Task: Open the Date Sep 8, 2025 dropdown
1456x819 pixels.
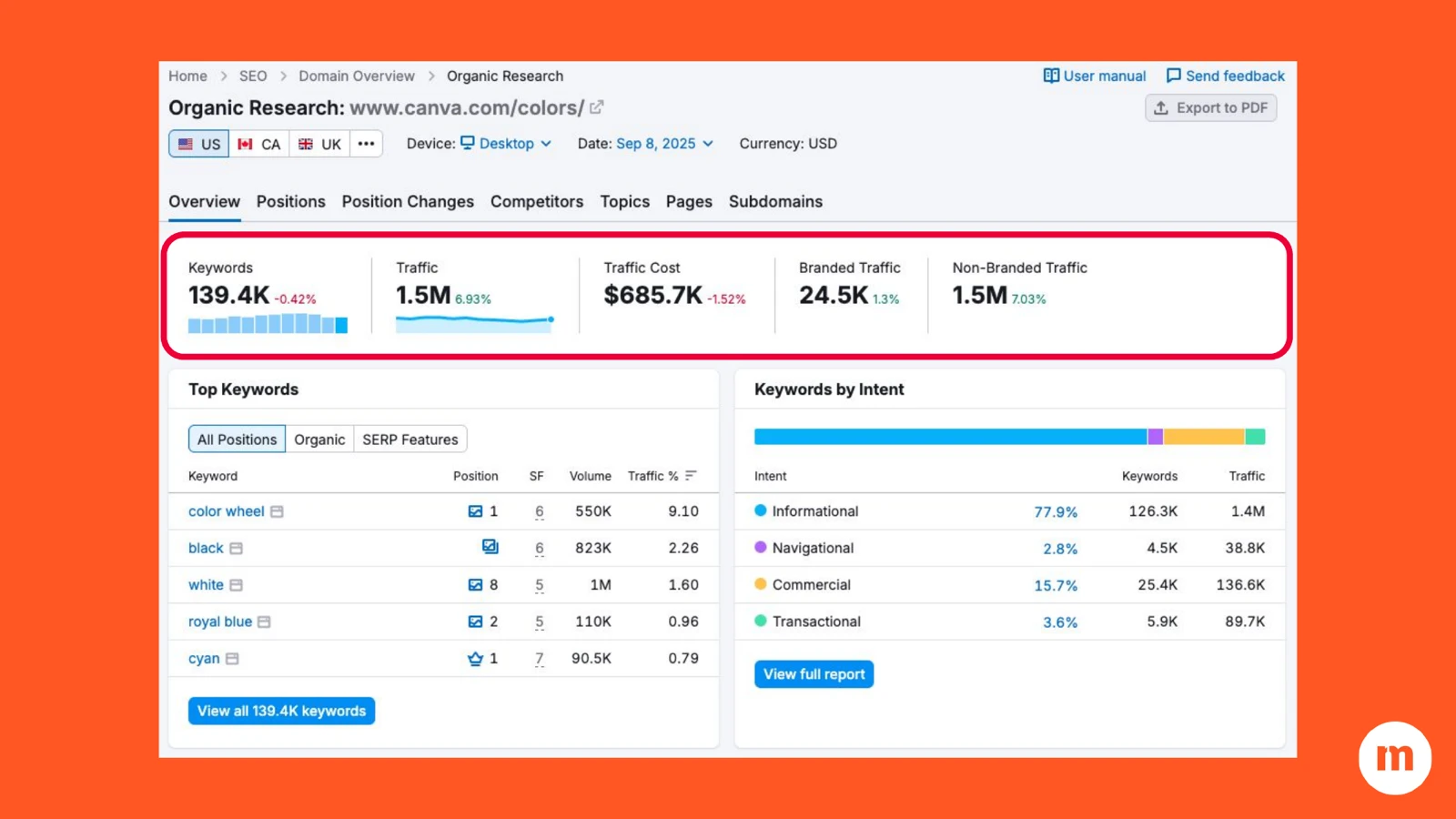Action: 664,144
